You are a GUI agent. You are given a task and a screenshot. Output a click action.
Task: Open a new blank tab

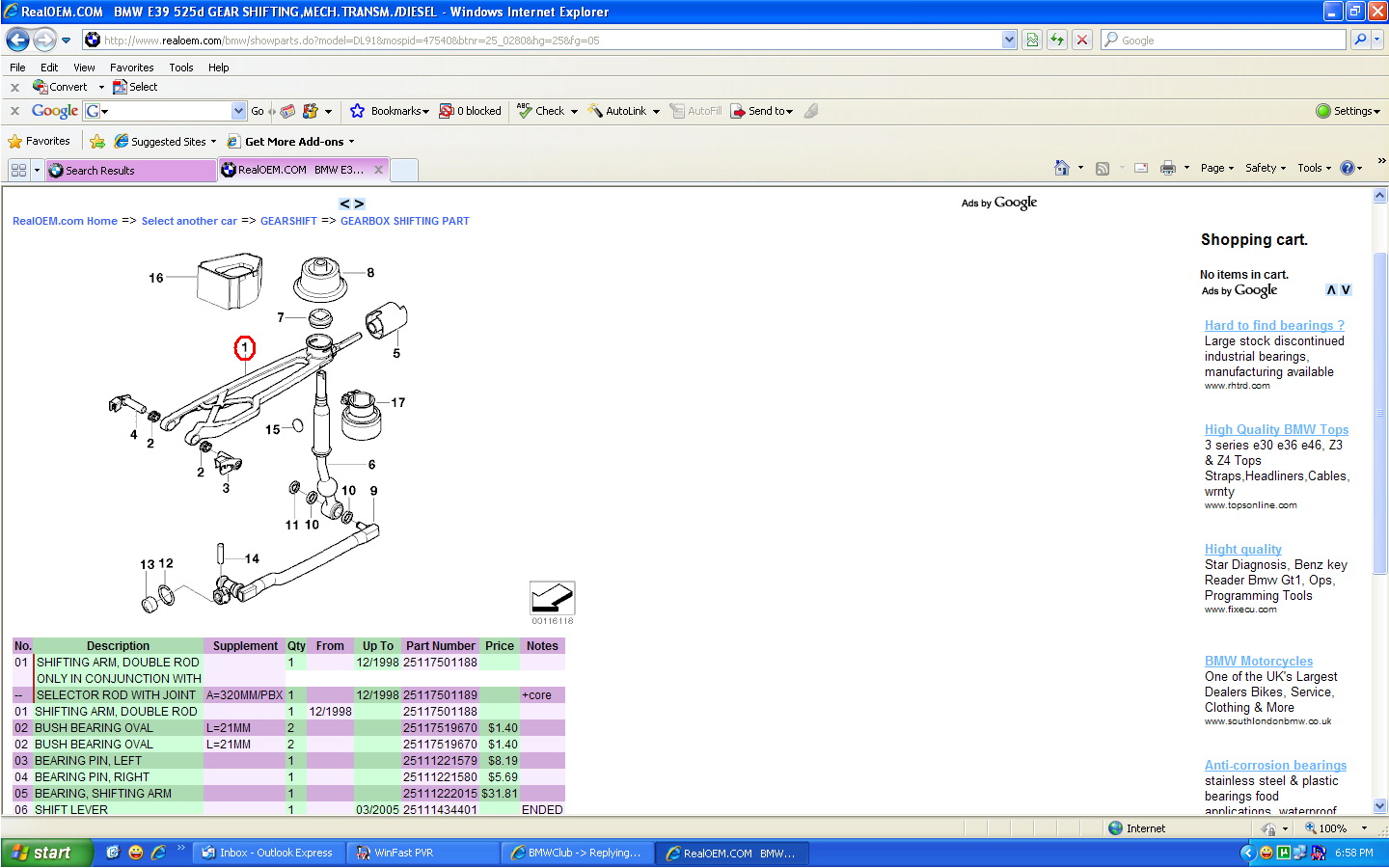point(404,170)
